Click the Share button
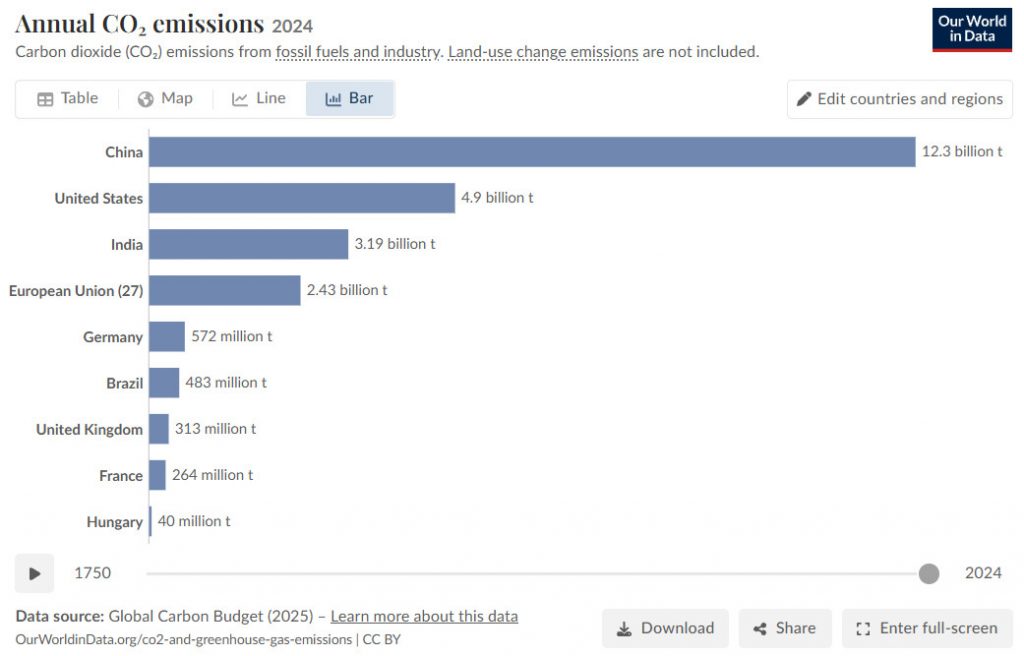 785,628
